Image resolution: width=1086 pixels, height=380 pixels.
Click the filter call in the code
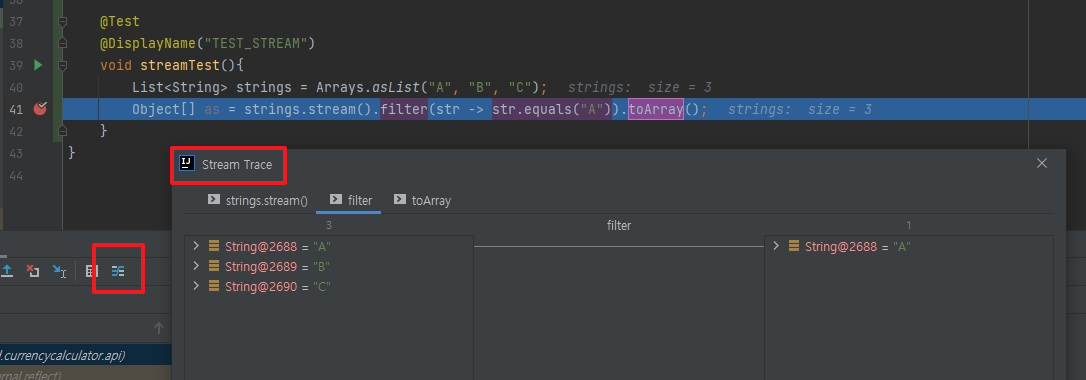pyautogui.click(x=404, y=109)
